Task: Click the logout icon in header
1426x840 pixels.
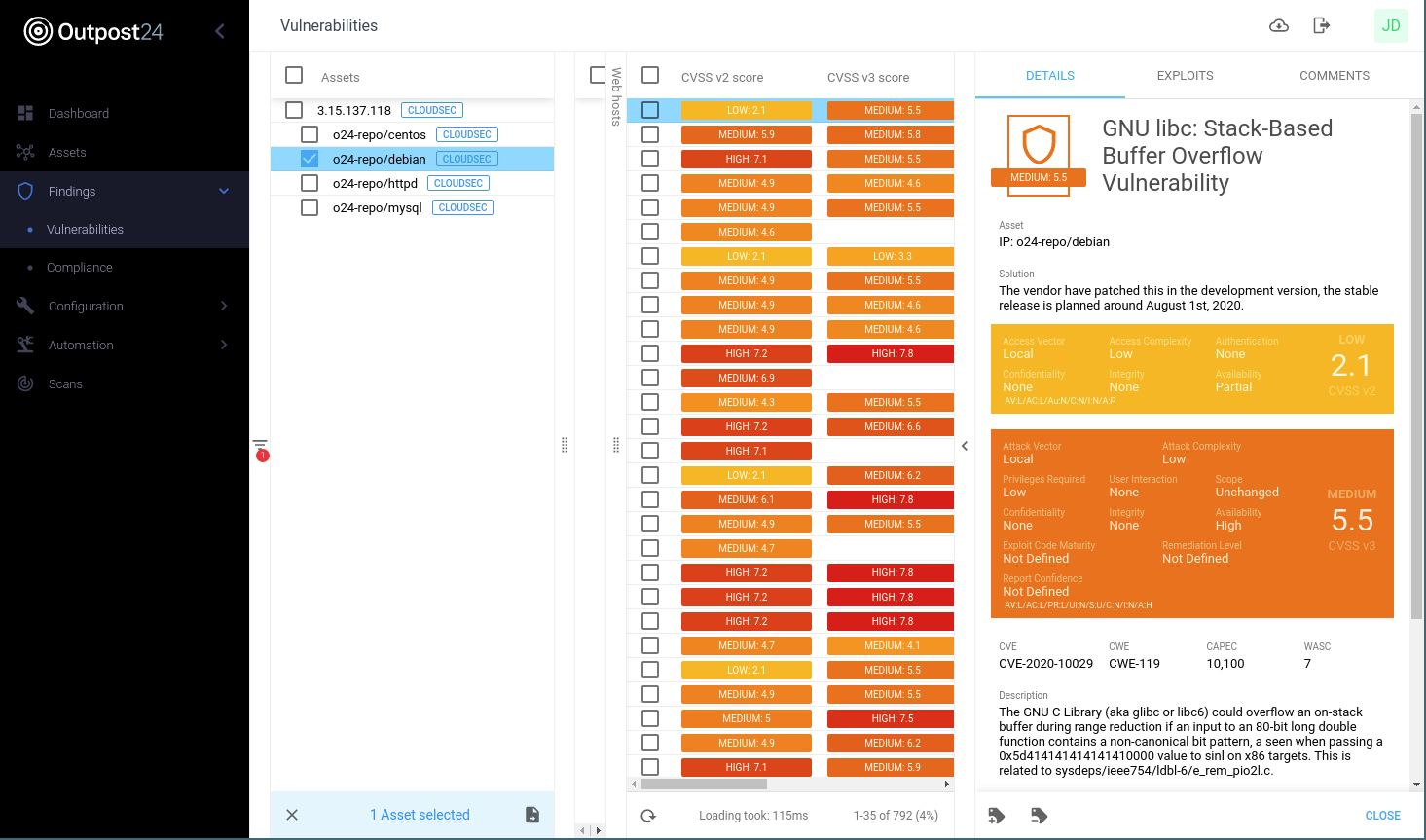Action: coord(1321,25)
